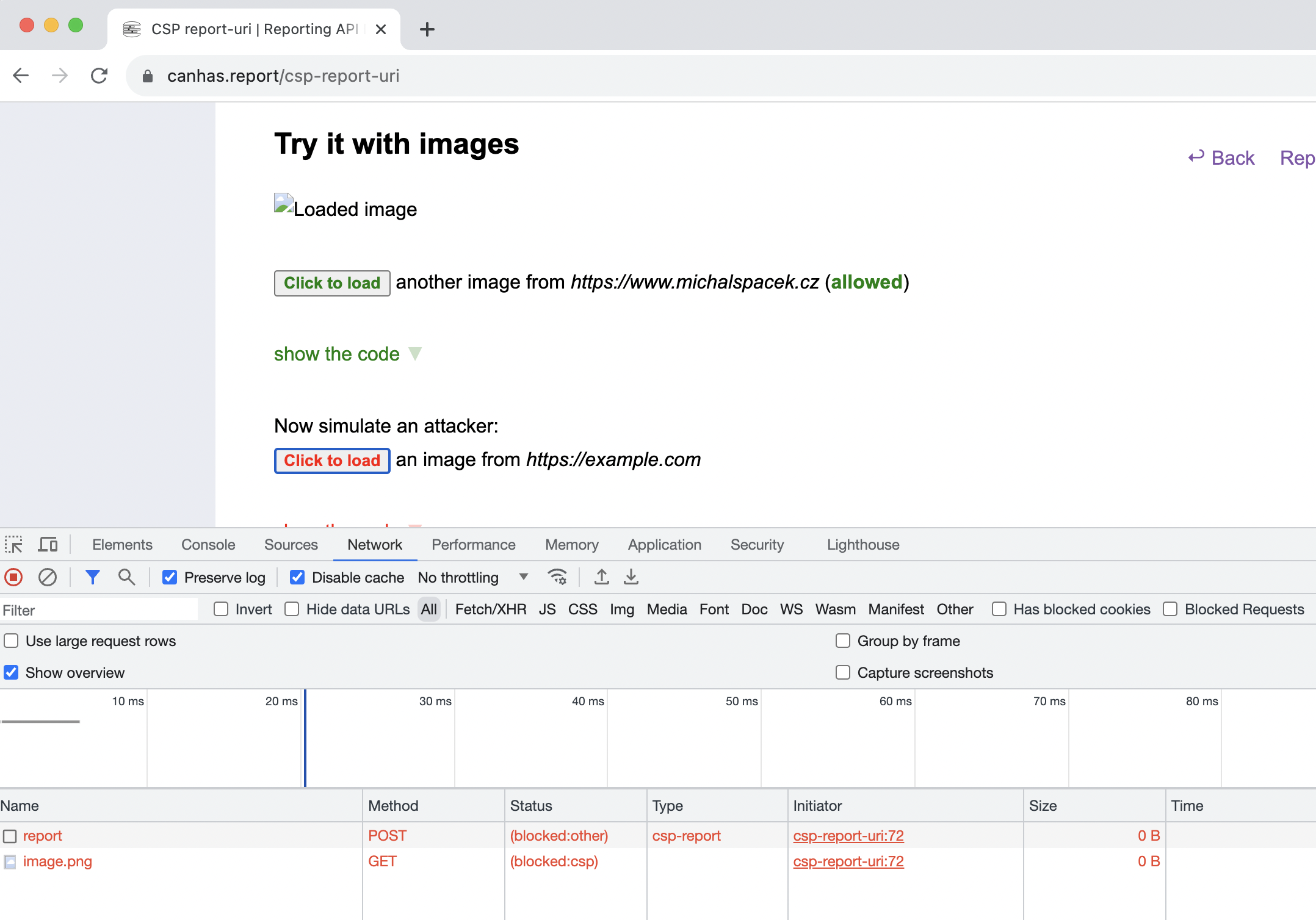The height and width of the screenshot is (920, 1316).
Task: Open the No throttling dropdown
Action: [x=473, y=577]
